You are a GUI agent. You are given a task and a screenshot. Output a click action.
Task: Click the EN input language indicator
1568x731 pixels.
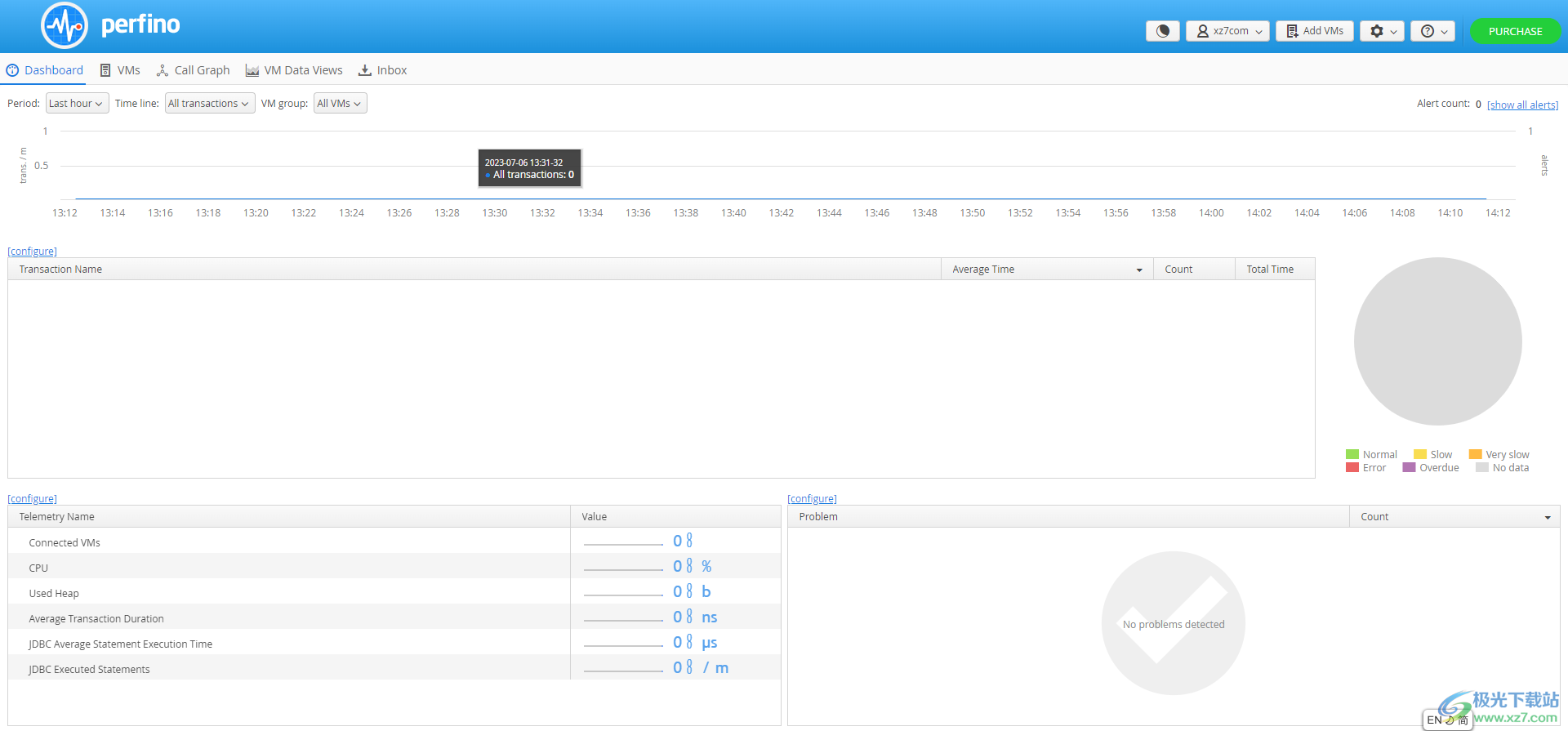point(1435,720)
